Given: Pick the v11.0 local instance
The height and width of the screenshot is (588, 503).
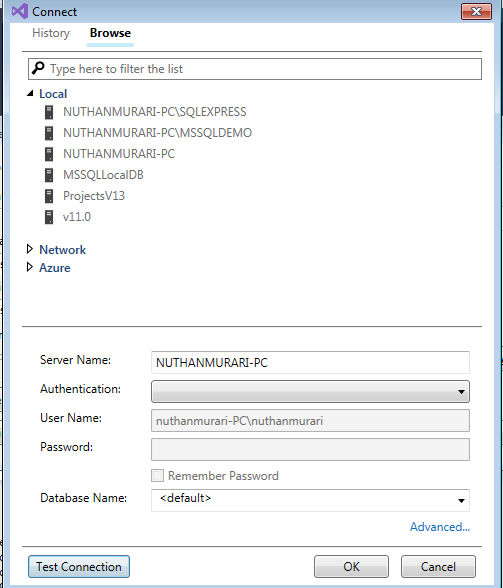Looking at the screenshot, I should 77,217.
